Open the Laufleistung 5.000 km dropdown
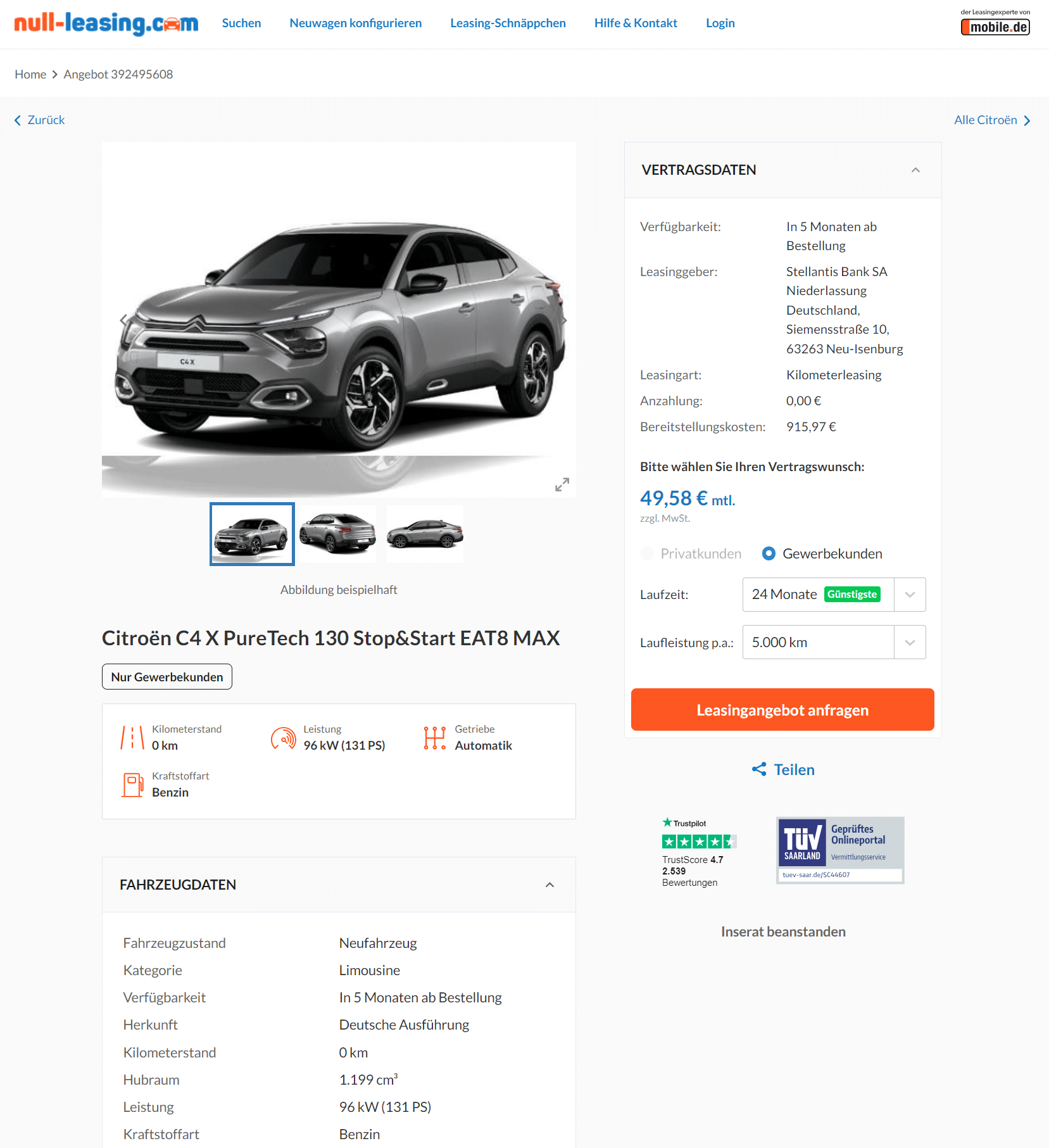The width and height of the screenshot is (1049, 1148). pyautogui.click(x=834, y=642)
